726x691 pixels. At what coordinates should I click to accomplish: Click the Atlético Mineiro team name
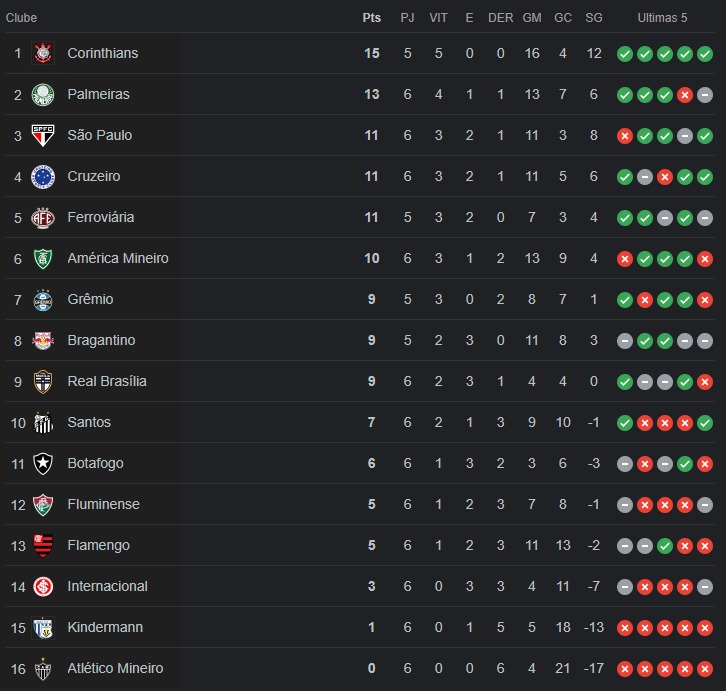115,668
